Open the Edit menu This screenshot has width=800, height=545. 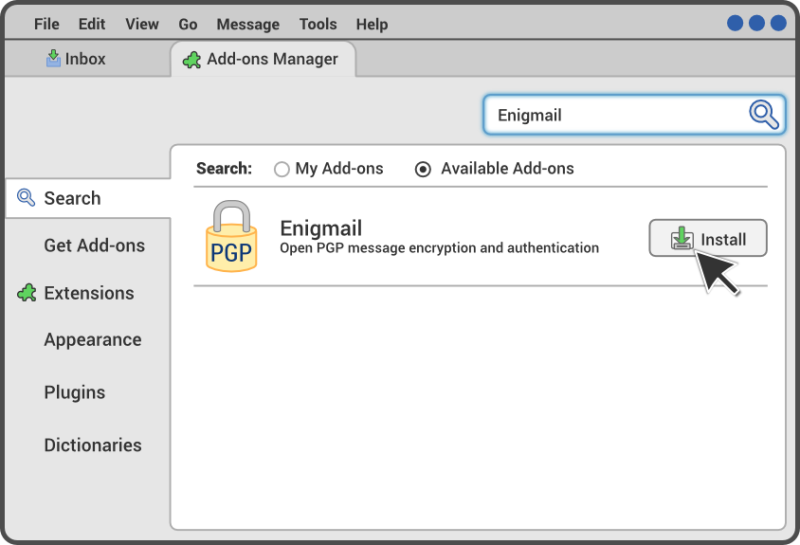tap(92, 24)
